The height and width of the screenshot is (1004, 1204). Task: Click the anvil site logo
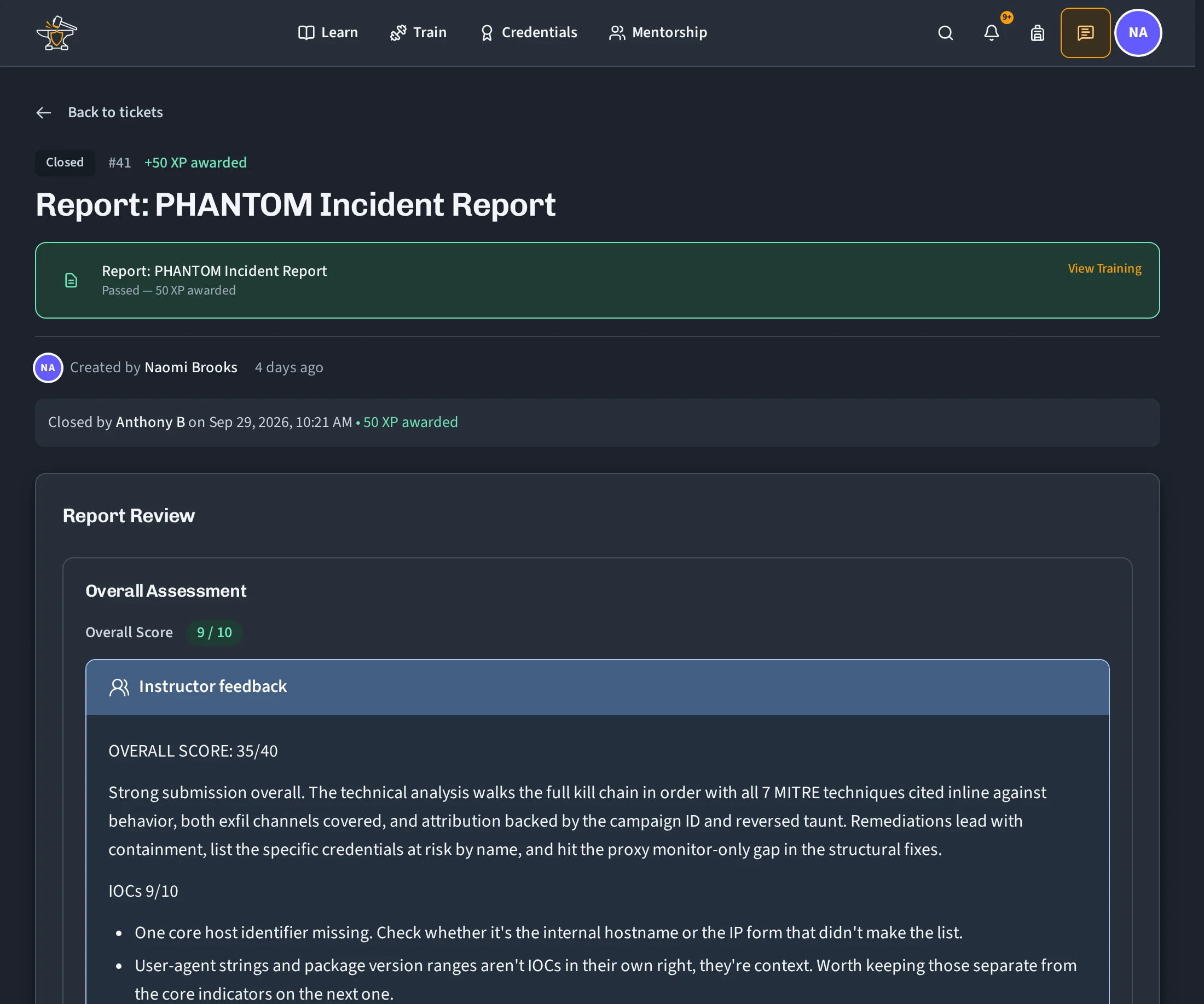[56, 33]
